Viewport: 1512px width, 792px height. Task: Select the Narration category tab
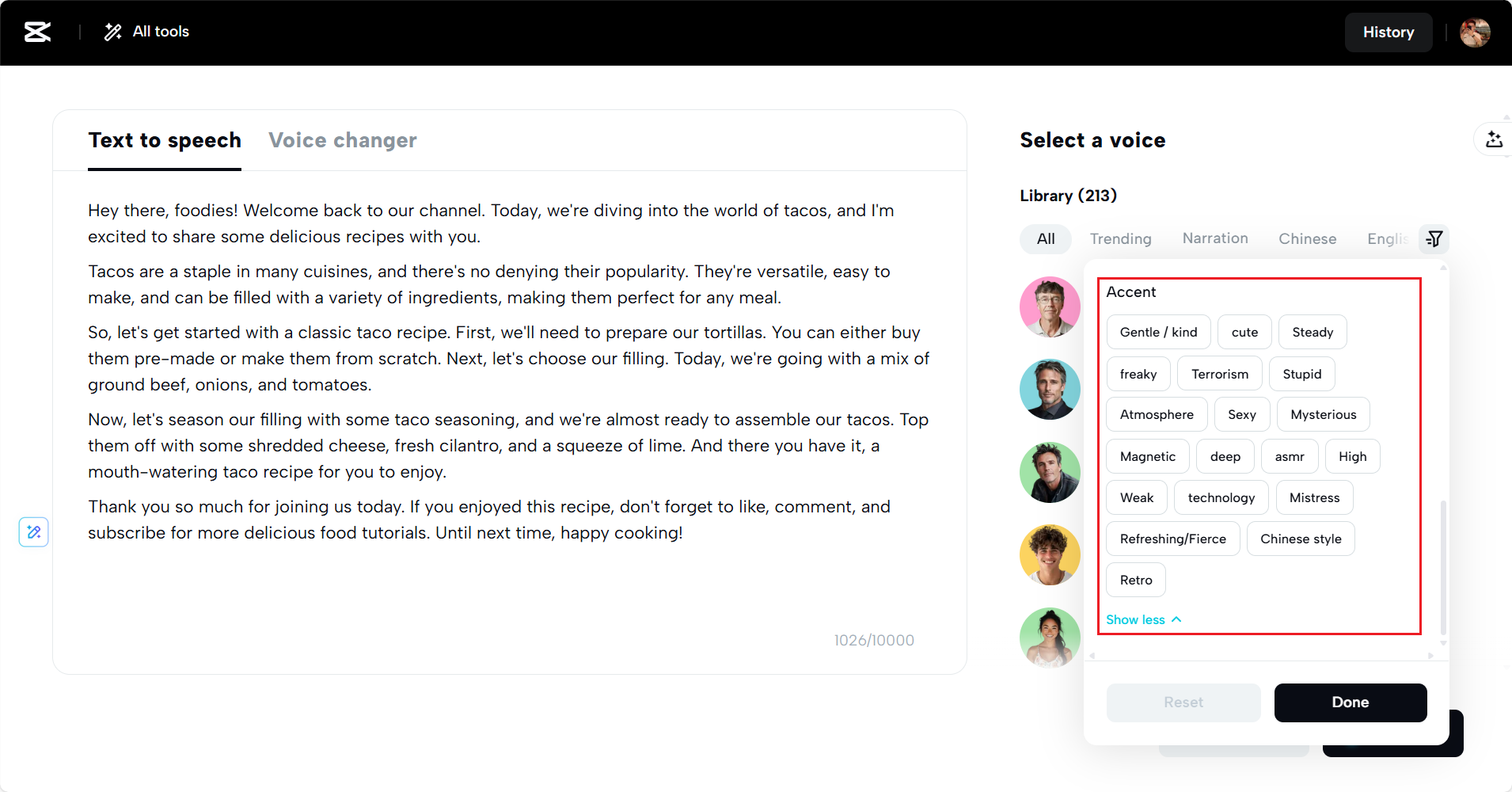[1214, 238]
